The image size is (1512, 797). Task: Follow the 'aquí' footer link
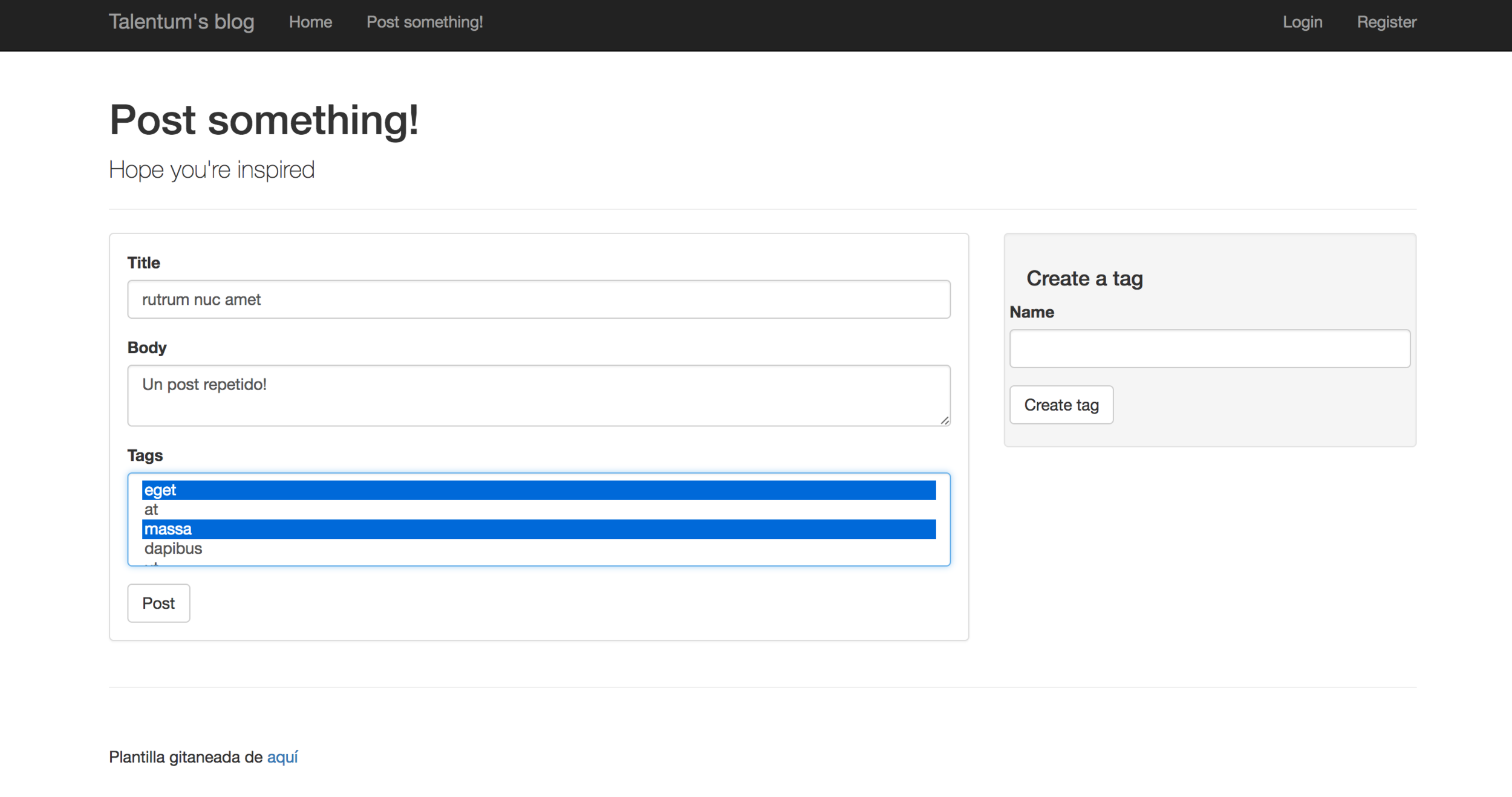click(282, 757)
